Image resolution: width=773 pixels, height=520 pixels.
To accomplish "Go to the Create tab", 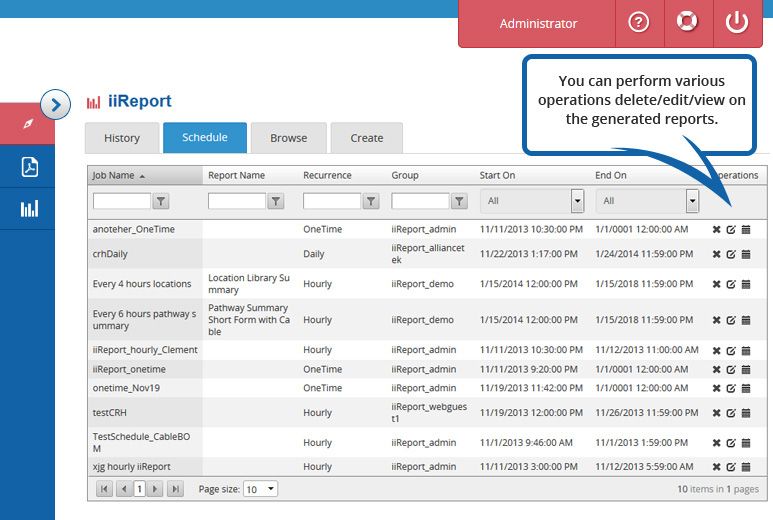I will pyautogui.click(x=366, y=138).
